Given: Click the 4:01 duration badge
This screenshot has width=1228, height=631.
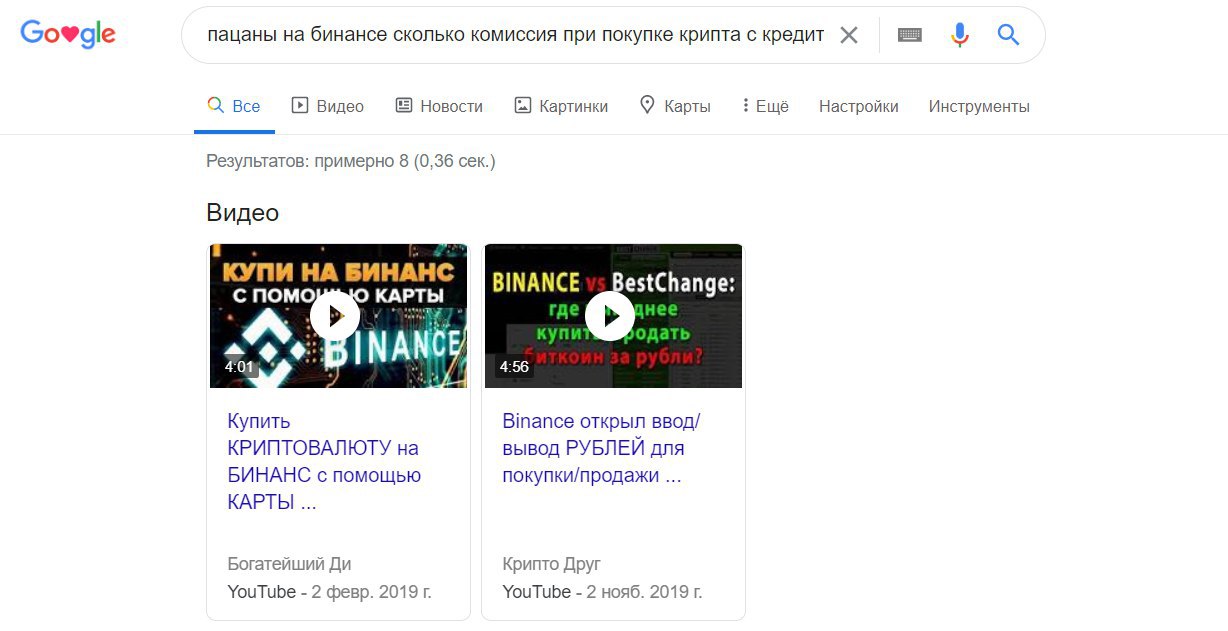Looking at the screenshot, I should 240,367.
